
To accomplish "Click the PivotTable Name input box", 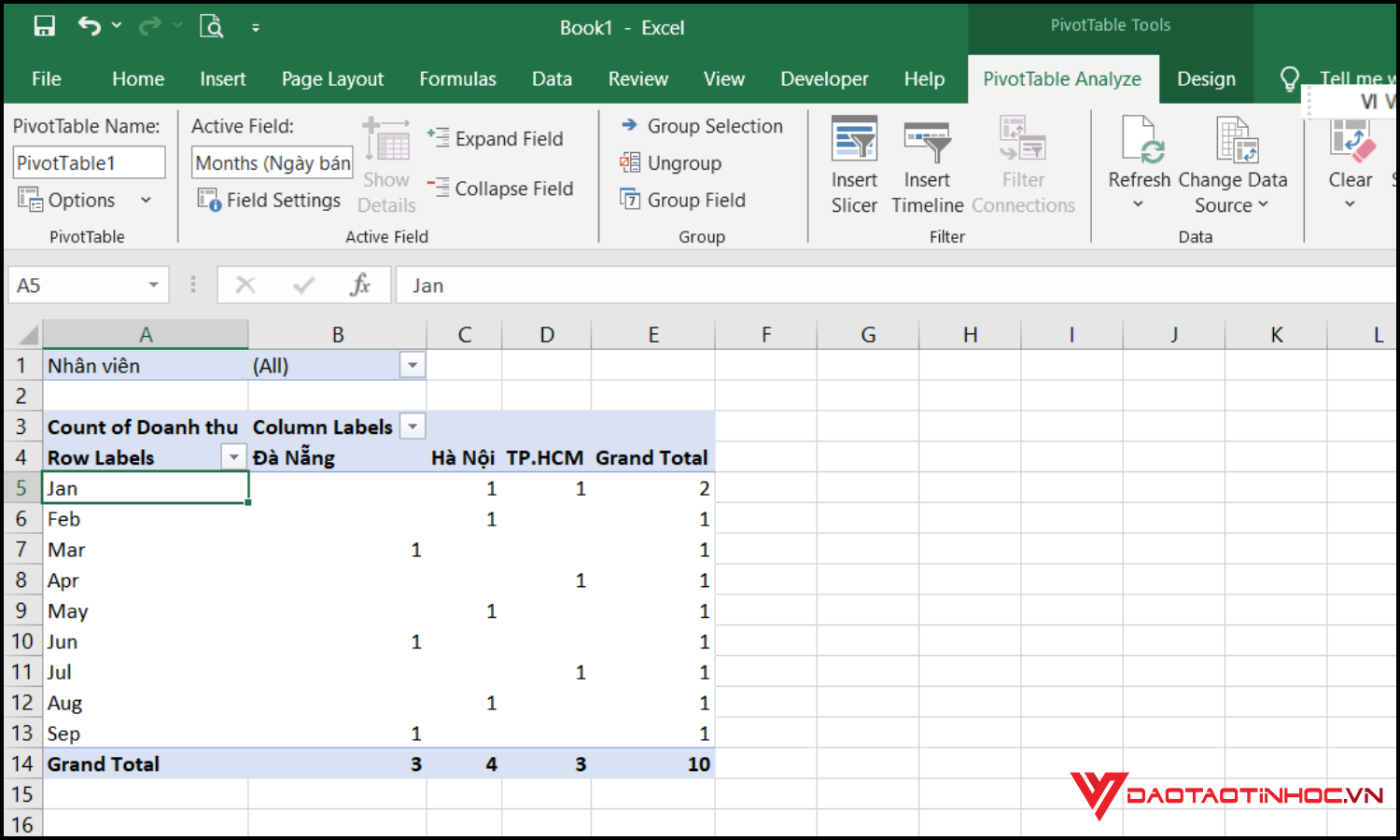I will (x=89, y=161).
